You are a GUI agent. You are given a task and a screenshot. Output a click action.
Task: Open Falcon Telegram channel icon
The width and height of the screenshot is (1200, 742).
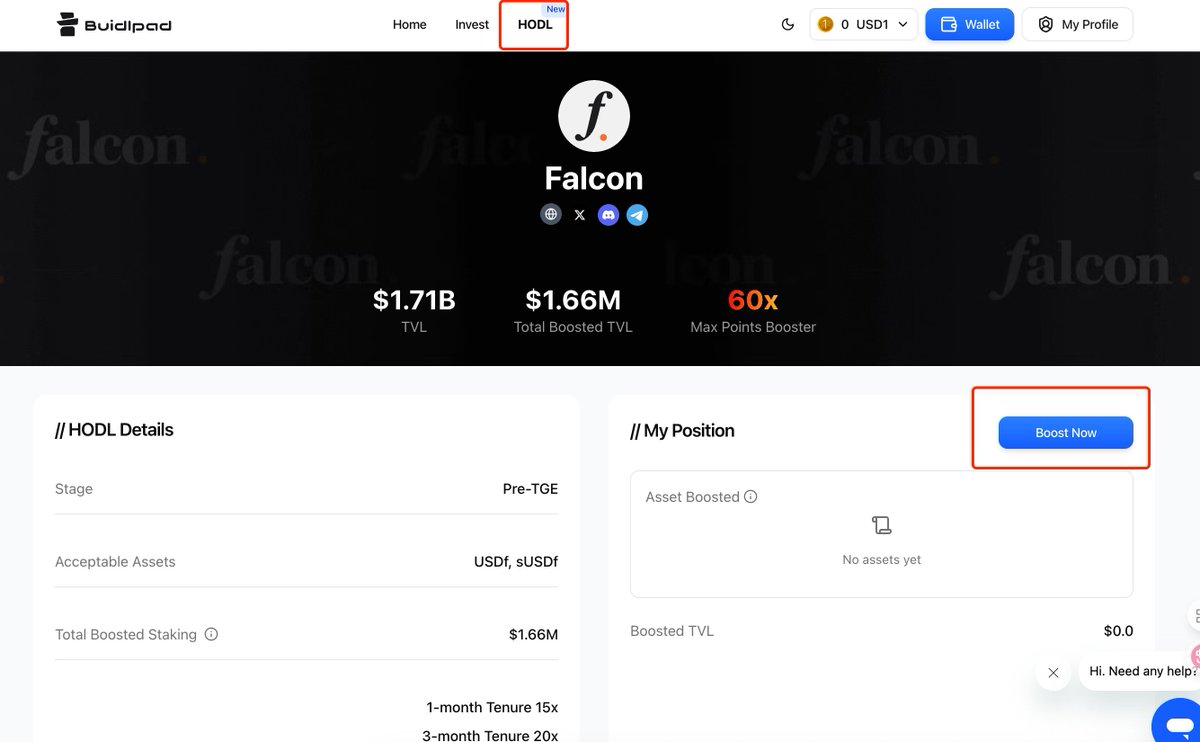click(637, 214)
